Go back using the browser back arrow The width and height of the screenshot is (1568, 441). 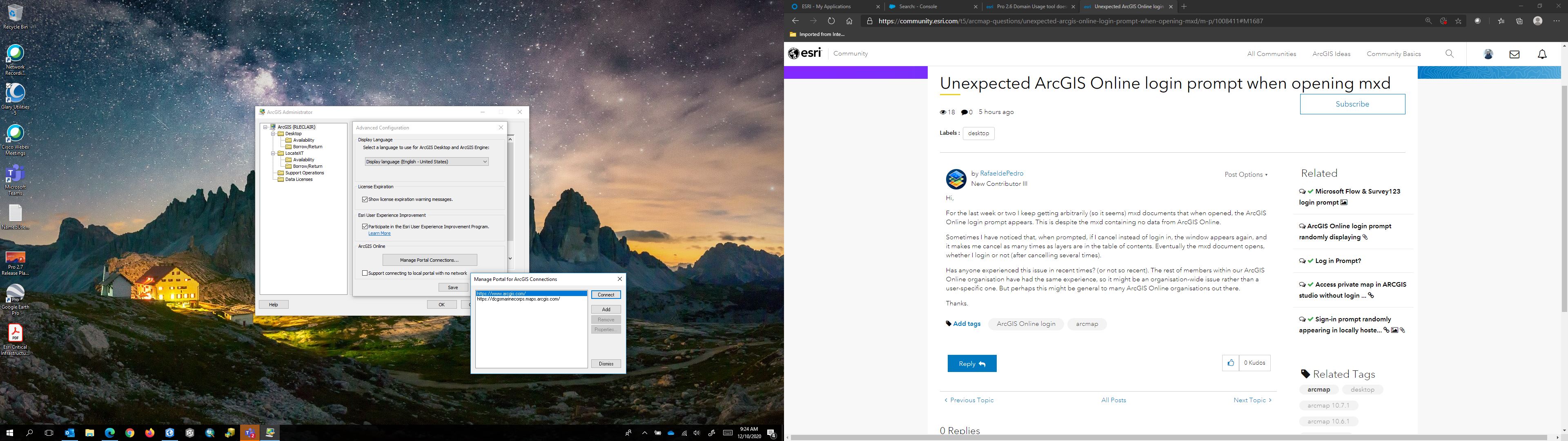(x=795, y=21)
